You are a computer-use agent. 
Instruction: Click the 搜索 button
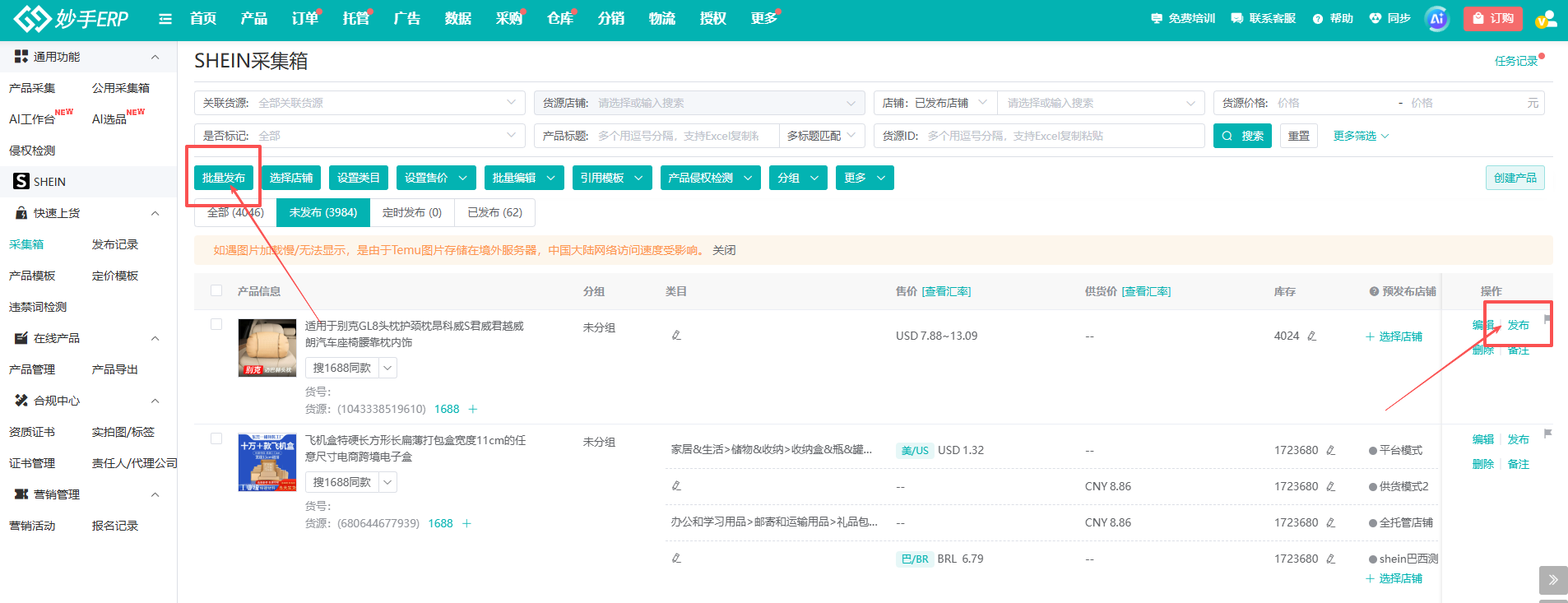(1242, 136)
